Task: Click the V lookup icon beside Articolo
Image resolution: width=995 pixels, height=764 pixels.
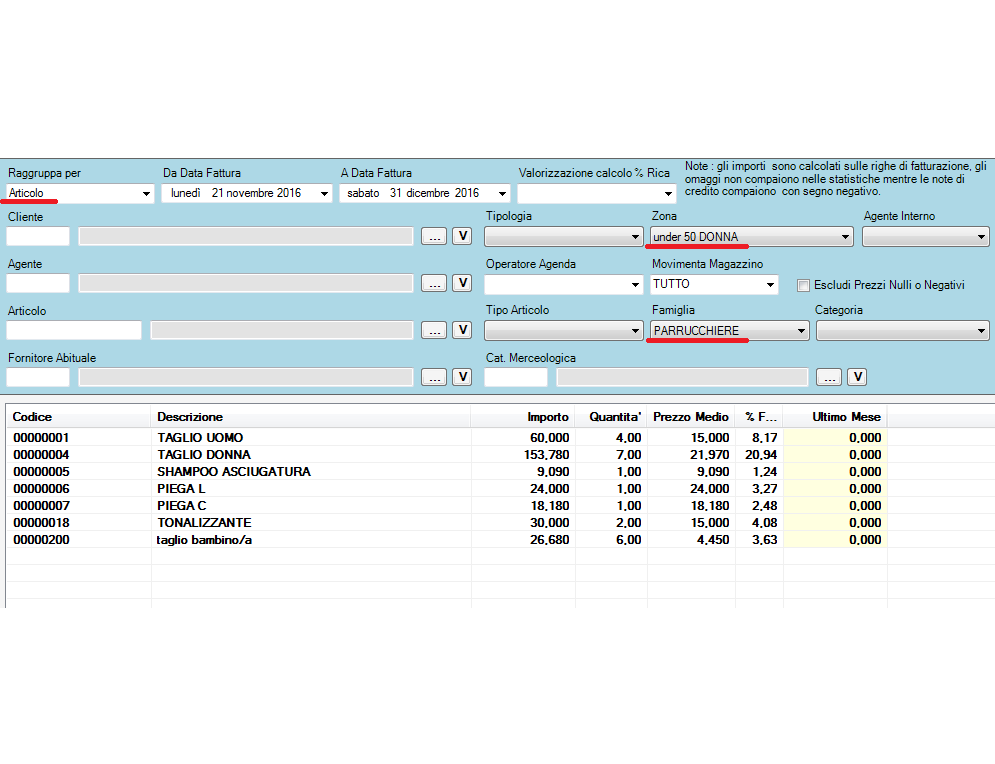Action: click(x=461, y=330)
